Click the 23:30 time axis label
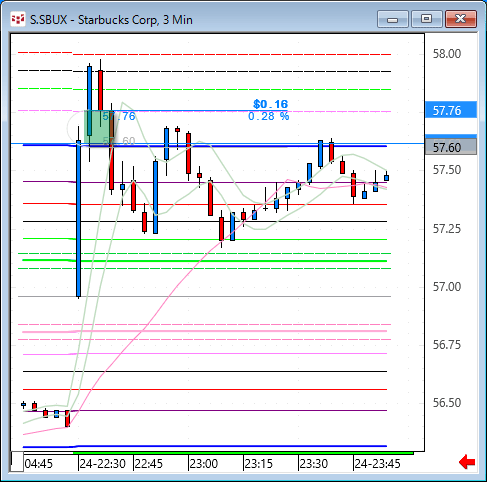Screen dimensions: 487x482 tap(314, 463)
